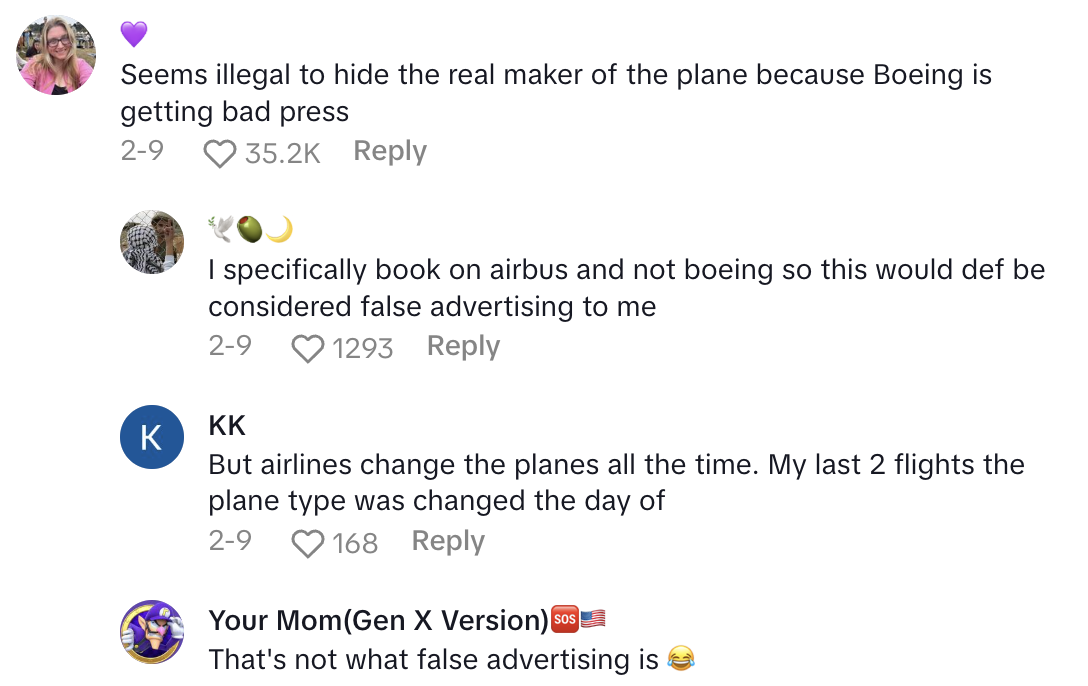Like the comment about Boeing bad press
1088x686 pixels.
tap(219, 153)
